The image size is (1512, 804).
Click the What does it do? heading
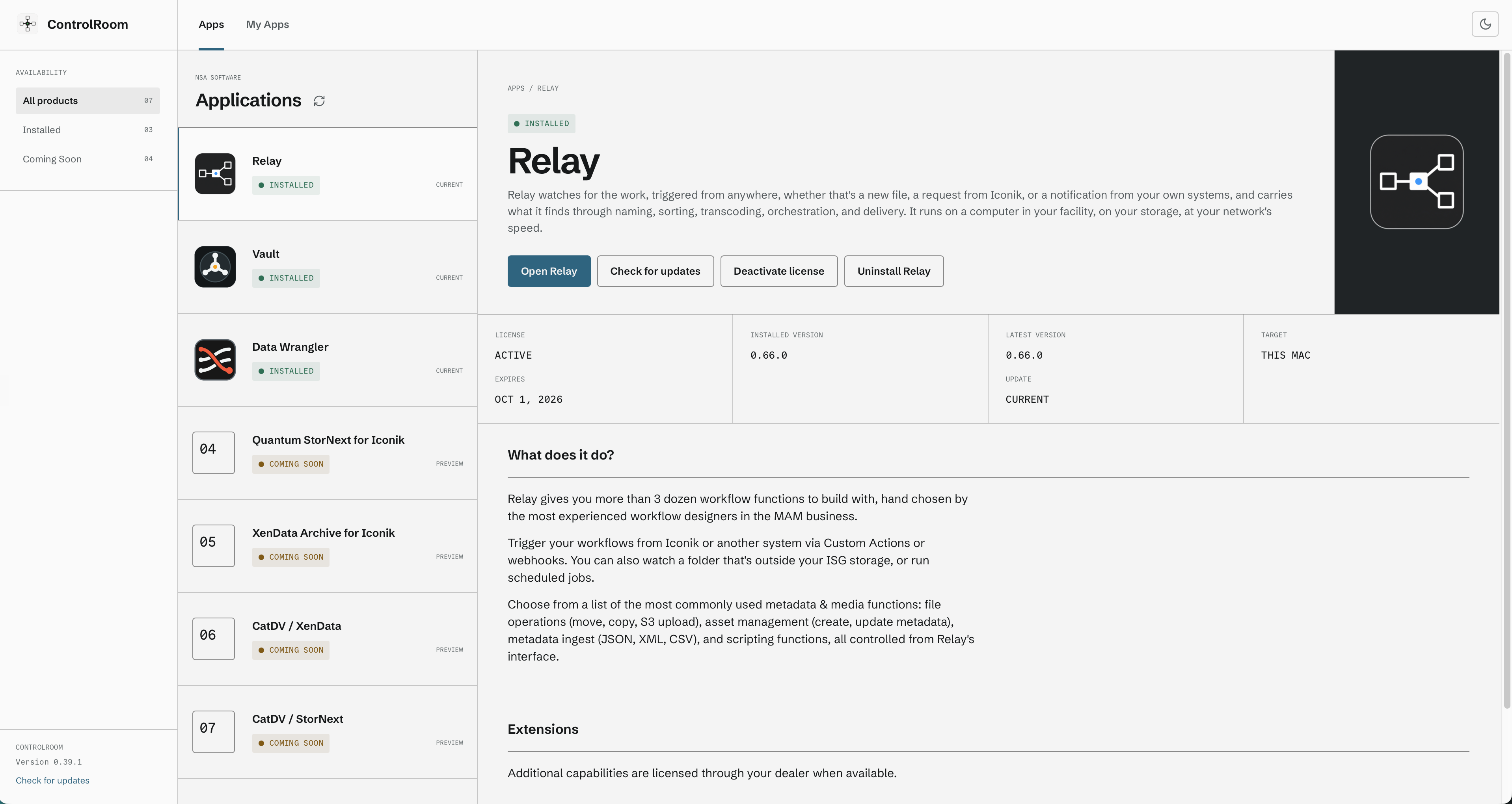click(560, 456)
